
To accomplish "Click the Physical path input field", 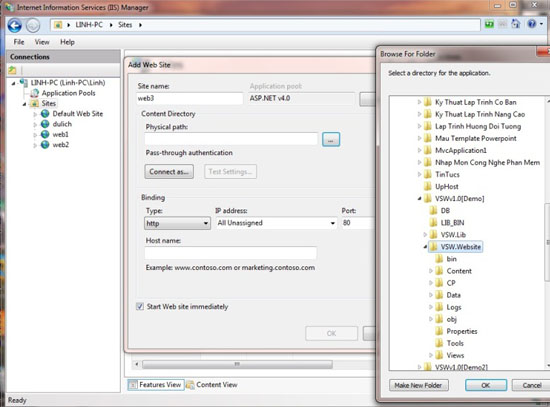I will point(231,139).
